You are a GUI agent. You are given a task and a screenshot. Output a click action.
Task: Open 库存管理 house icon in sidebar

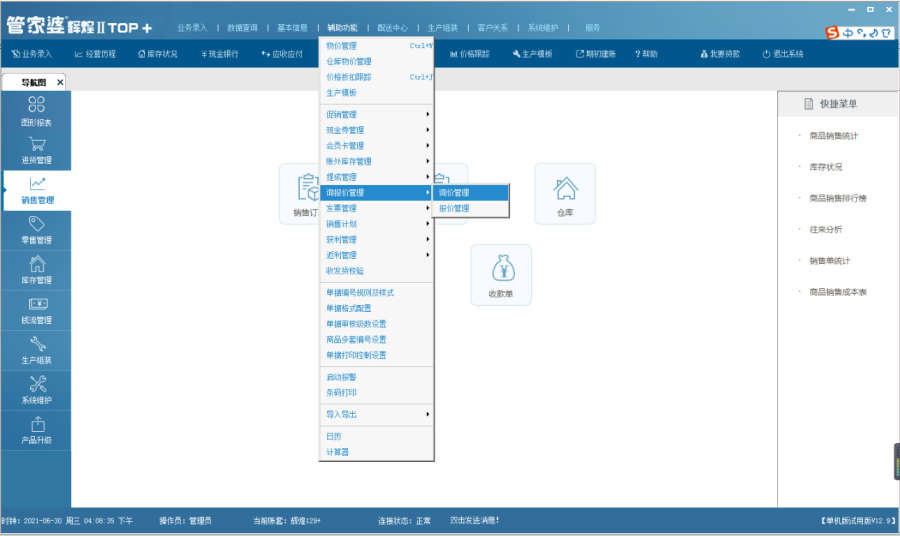coord(36,270)
